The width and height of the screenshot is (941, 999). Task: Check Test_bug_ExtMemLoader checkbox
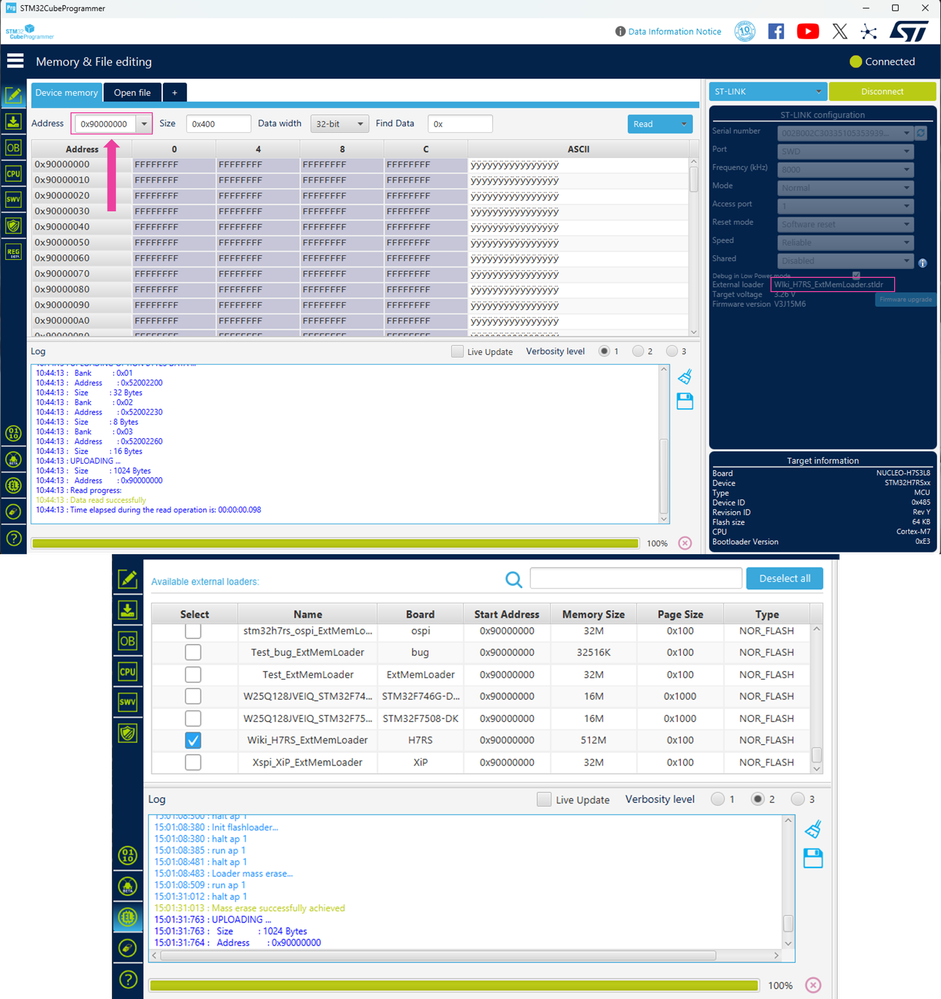[x=193, y=652]
